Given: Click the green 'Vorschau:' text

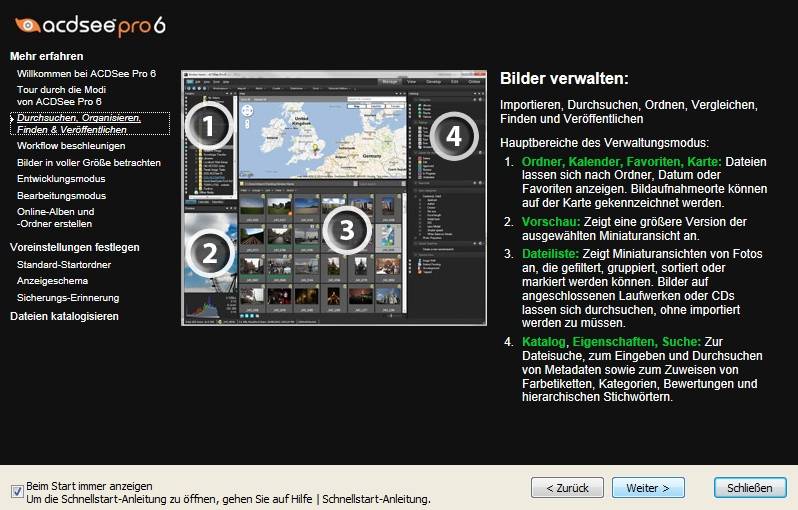Looking at the screenshot, I should pos(551,222).
